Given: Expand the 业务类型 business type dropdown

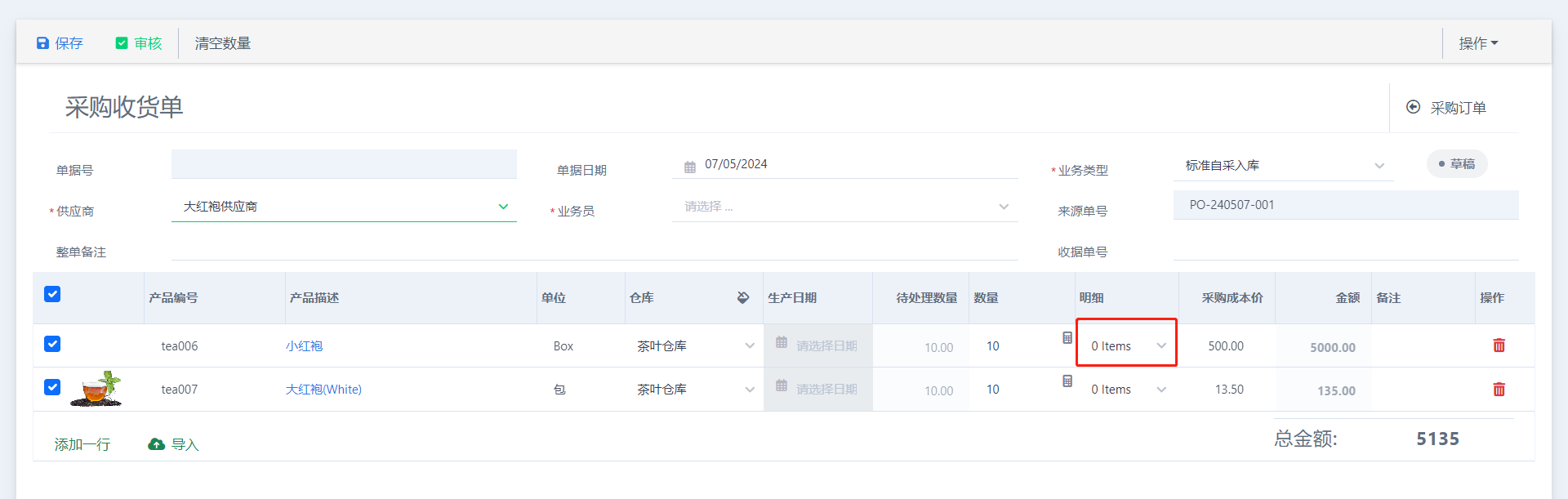Looking at the screenshot, I should point(1283,166).
